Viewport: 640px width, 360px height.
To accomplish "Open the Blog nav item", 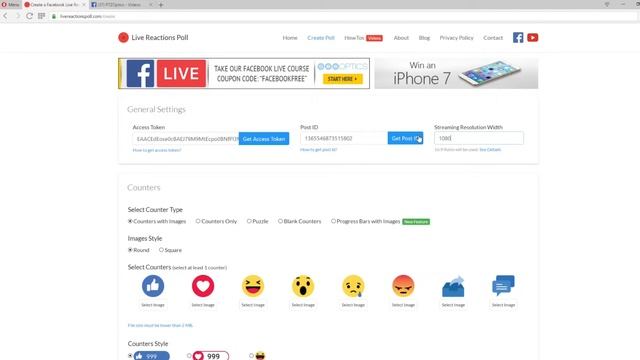I will [424, 38].
